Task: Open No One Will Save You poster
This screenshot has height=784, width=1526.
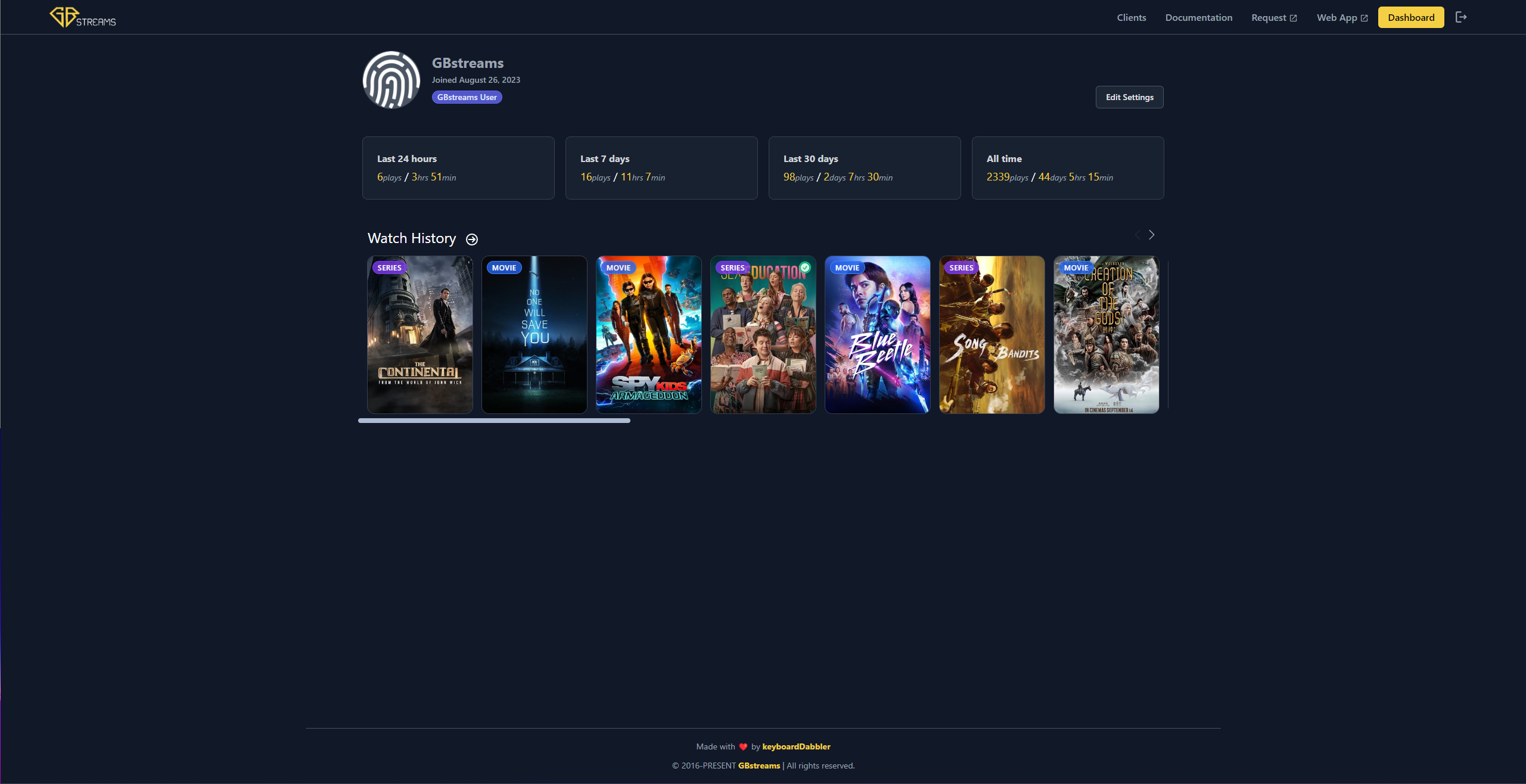Action: 534,335
